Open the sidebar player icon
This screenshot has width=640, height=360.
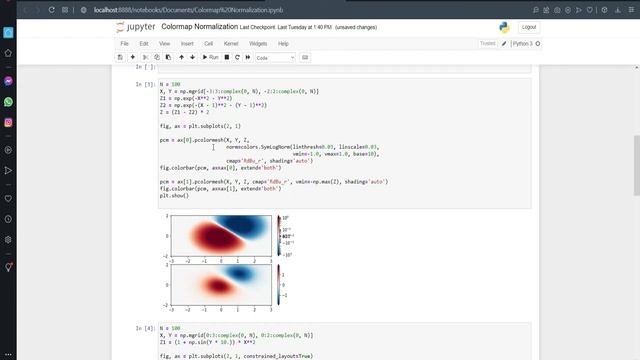click(8, 150)
